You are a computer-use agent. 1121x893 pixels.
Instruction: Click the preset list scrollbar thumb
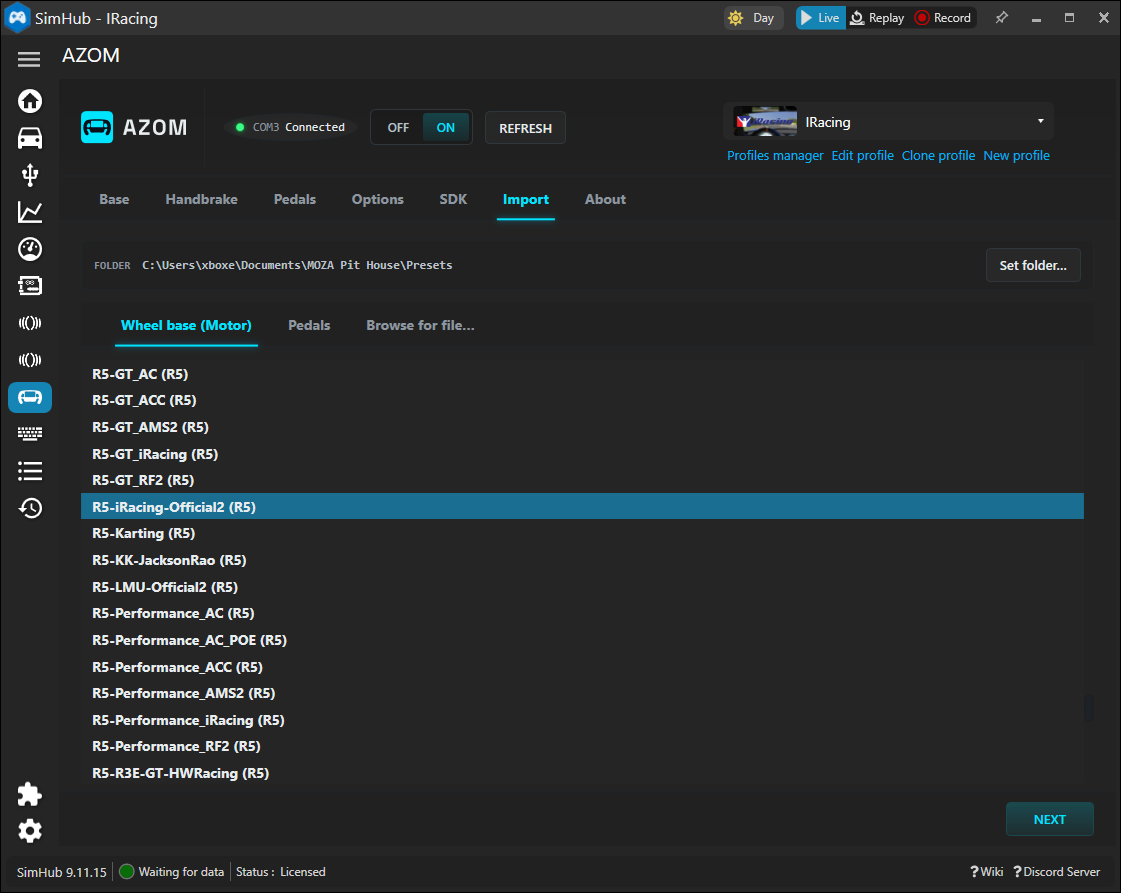[1088, 707]
